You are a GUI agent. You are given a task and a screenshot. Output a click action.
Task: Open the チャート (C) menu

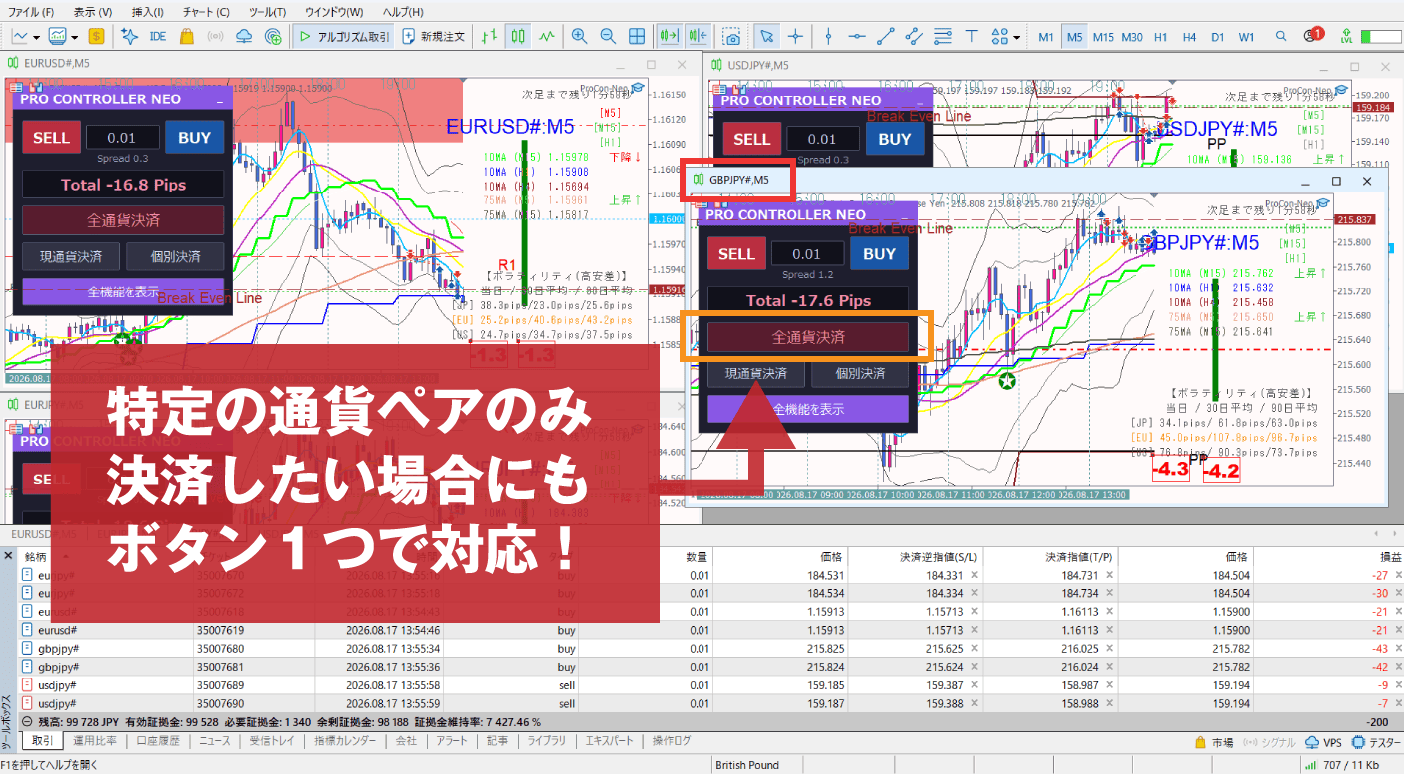click(206, 12)
